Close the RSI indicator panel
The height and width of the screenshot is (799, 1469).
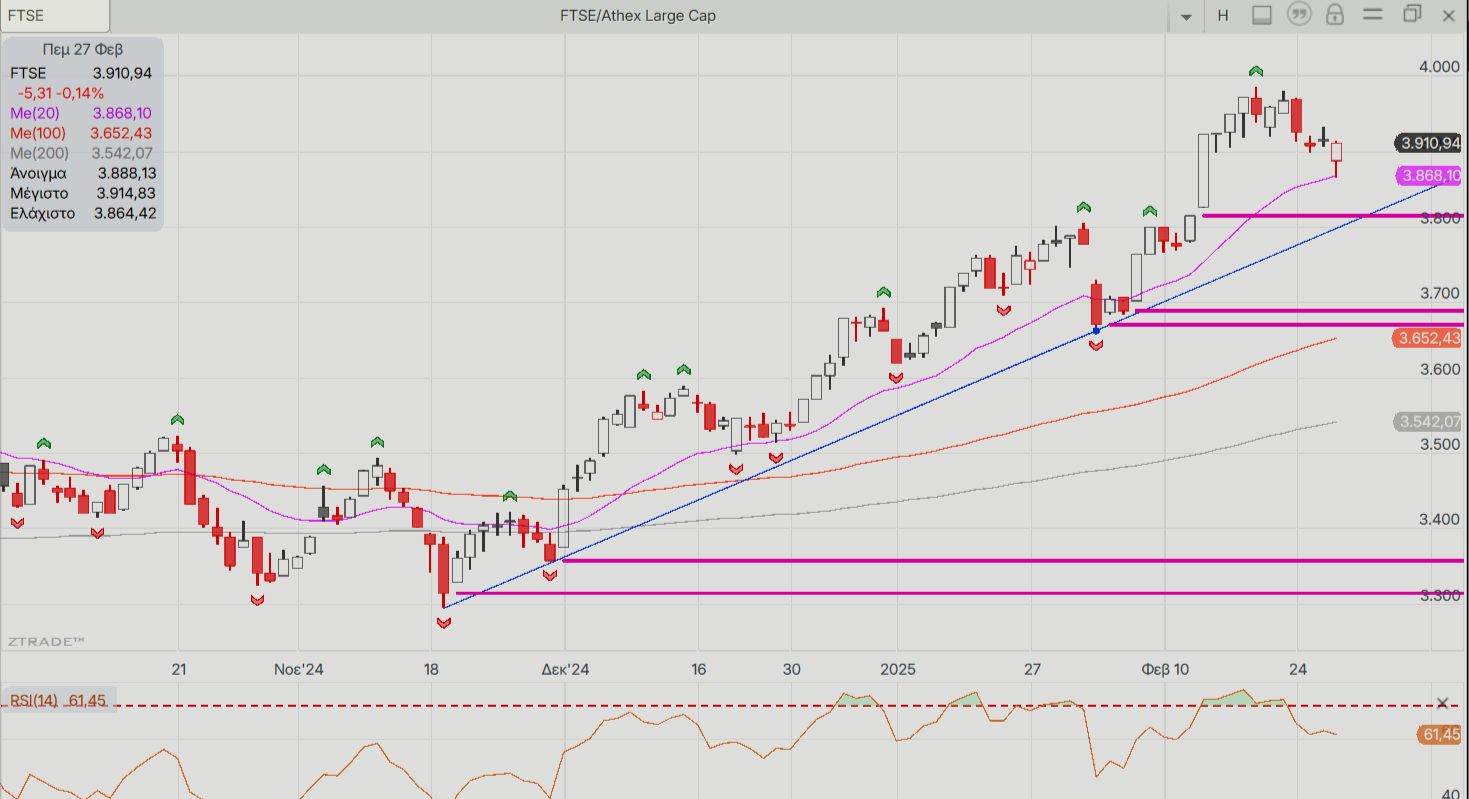1442,703
